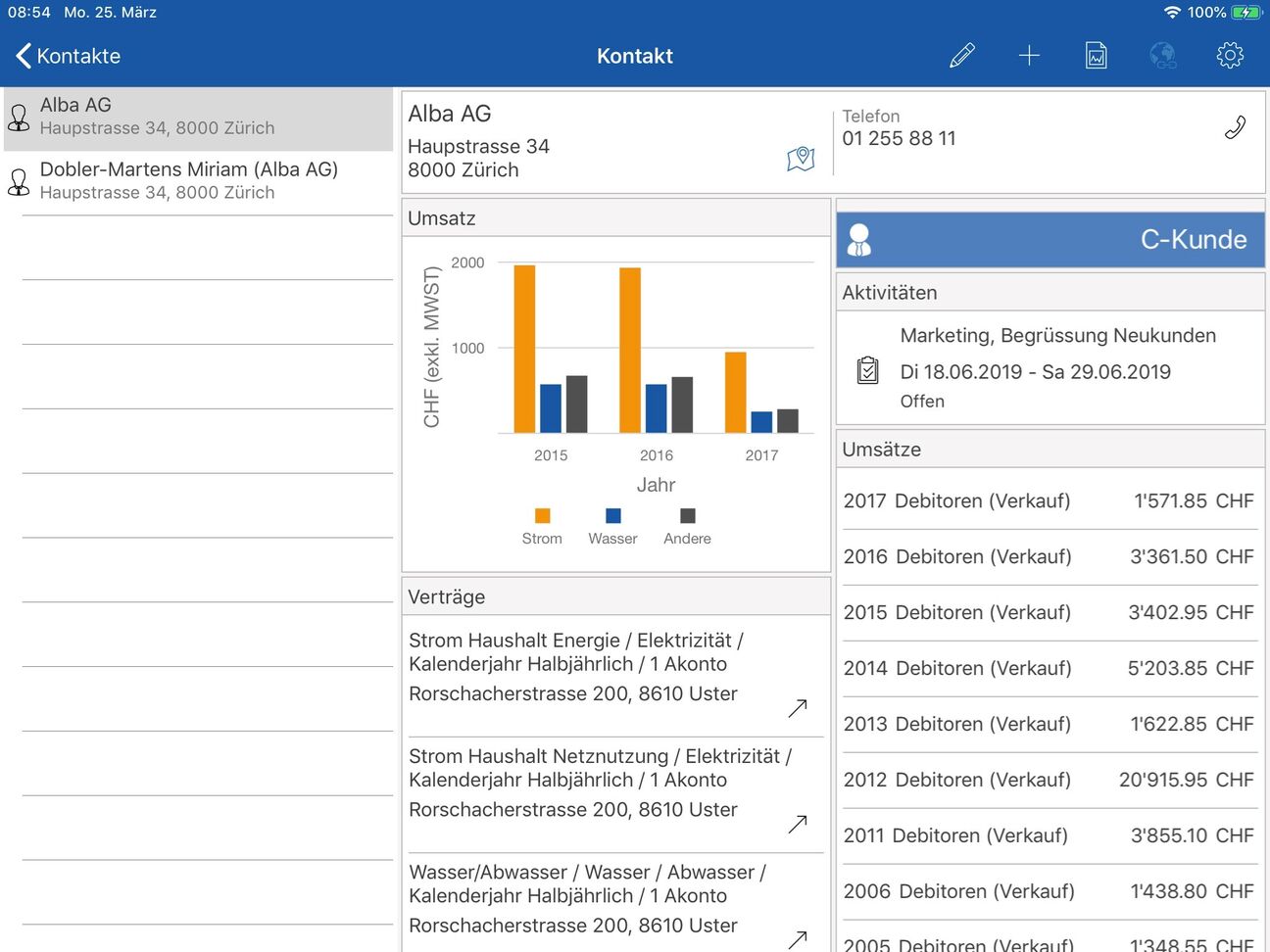Screen dimensions: 1270x952
Task: Tap the Wi-Fi status icon
Action: tap(1172, 13)
